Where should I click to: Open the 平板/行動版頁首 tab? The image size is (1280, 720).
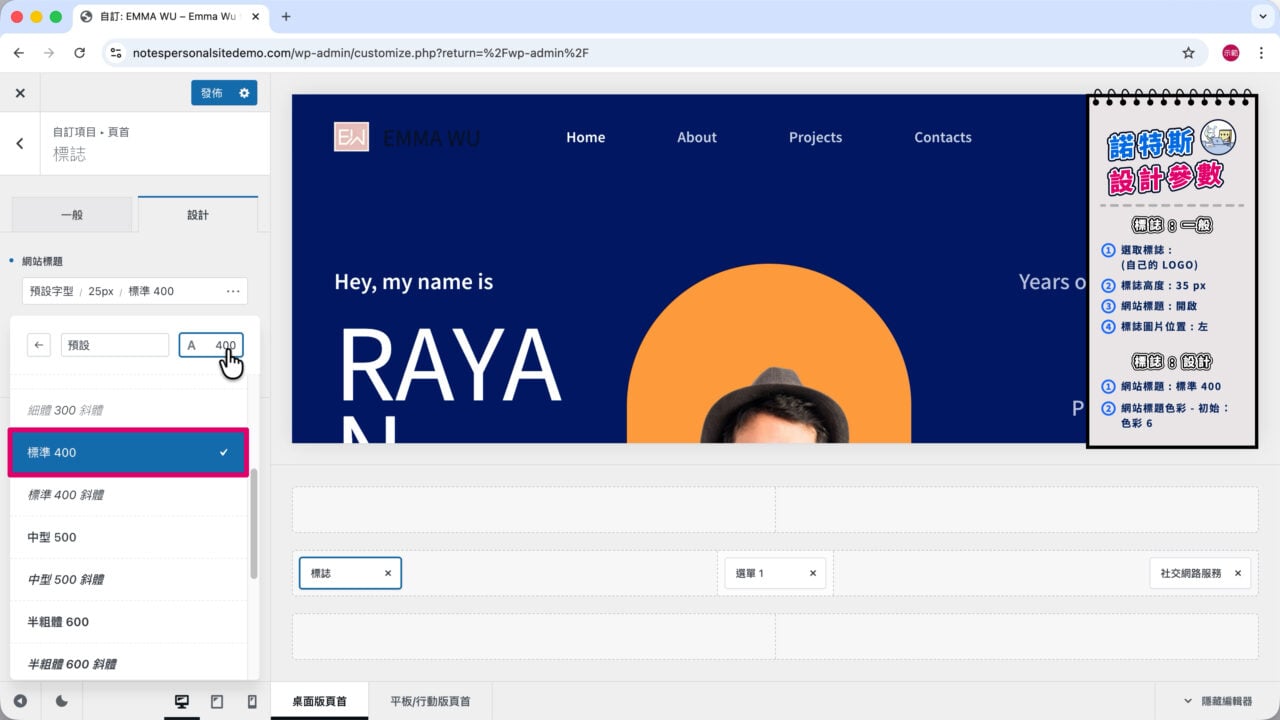[x=430, y=702]
